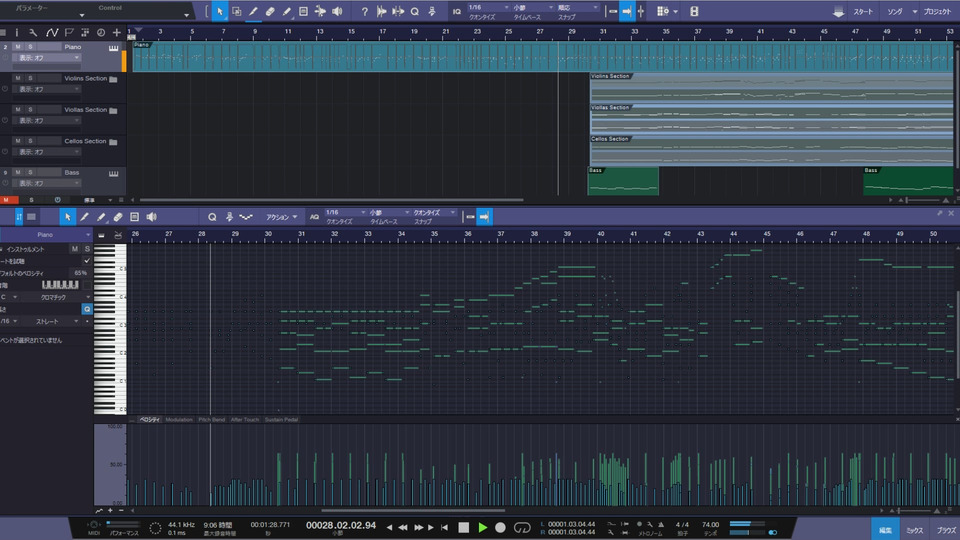Mute the Piano track
Viewport: 960px width, 540px height.
18,47
